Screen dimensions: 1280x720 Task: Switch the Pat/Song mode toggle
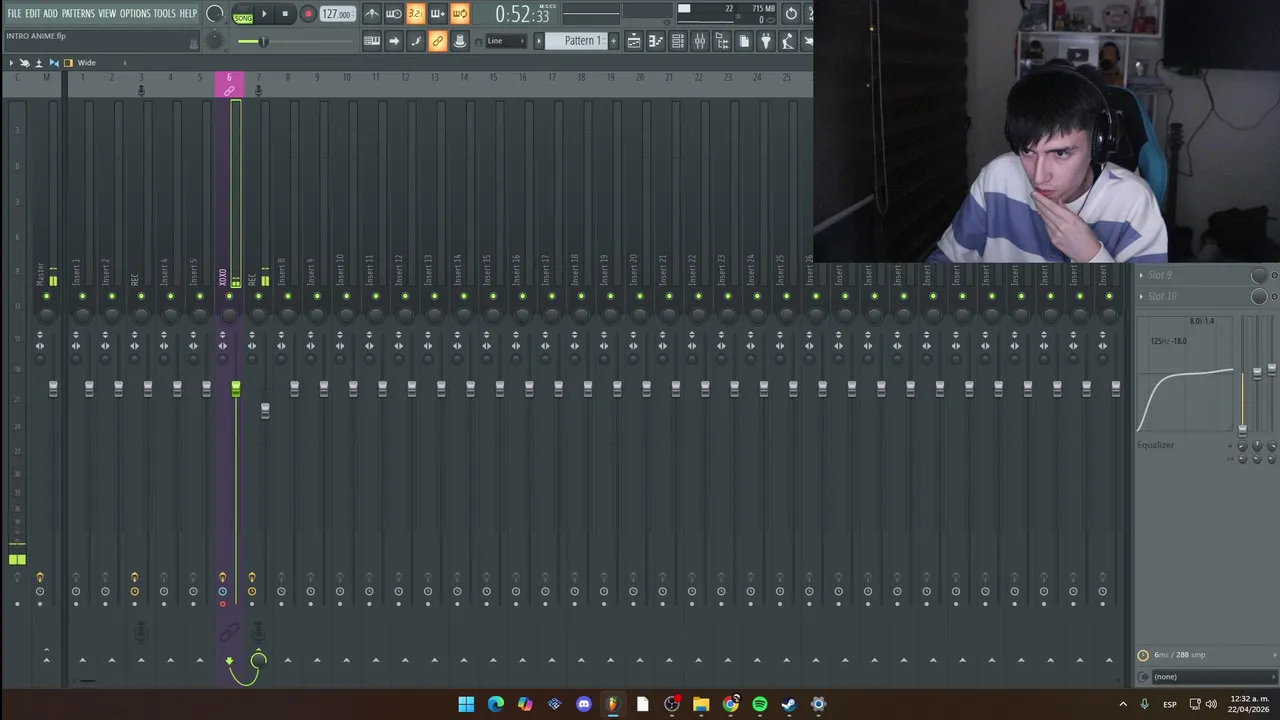click(x=243, y=14)
